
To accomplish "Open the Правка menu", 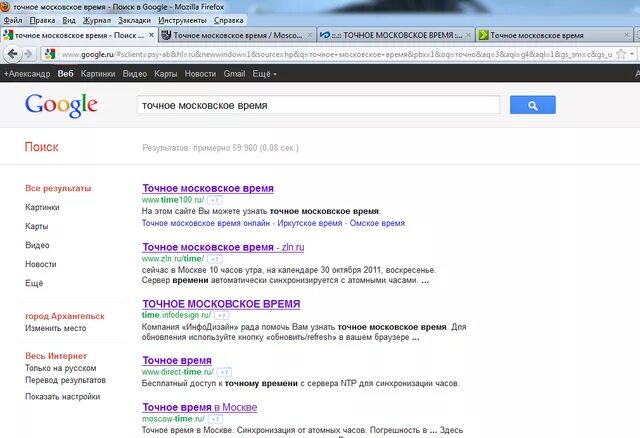I will coord(42,20).
